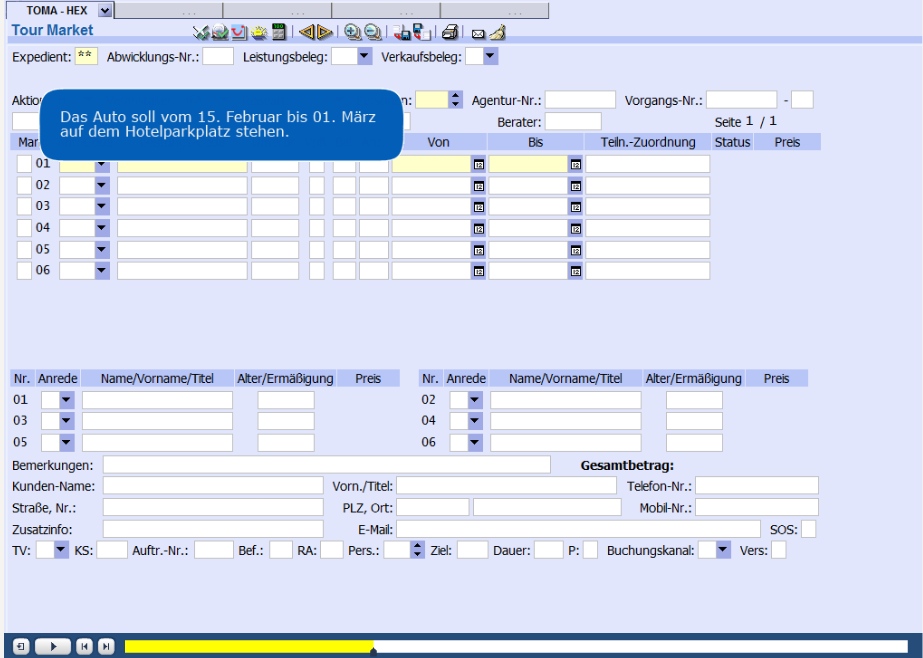Select the fourth empty tab

(386, 11)
